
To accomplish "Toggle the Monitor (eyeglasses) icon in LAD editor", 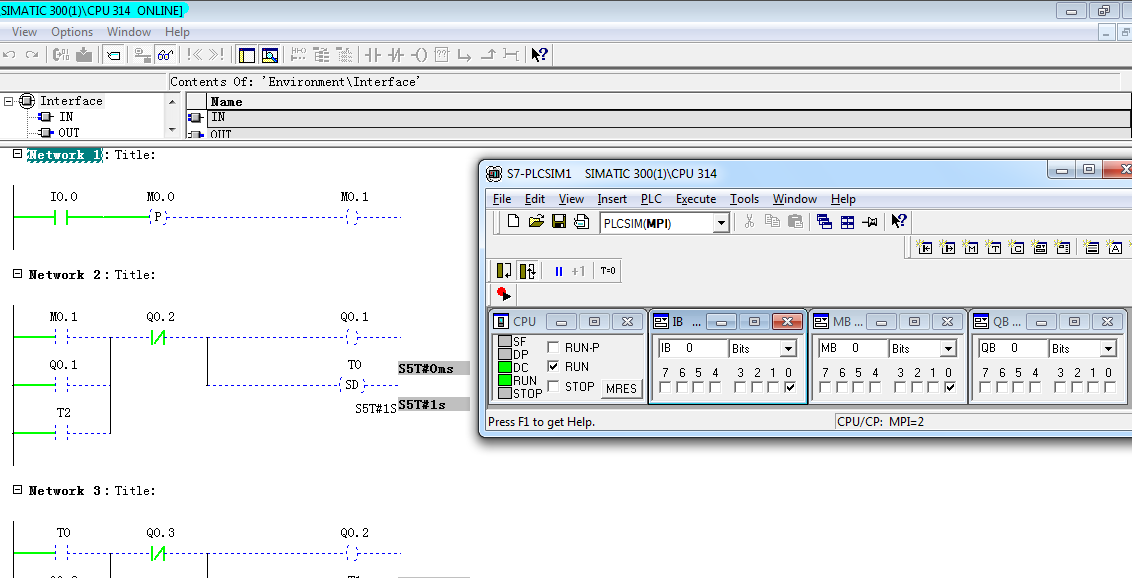I will tap(165, 55).
